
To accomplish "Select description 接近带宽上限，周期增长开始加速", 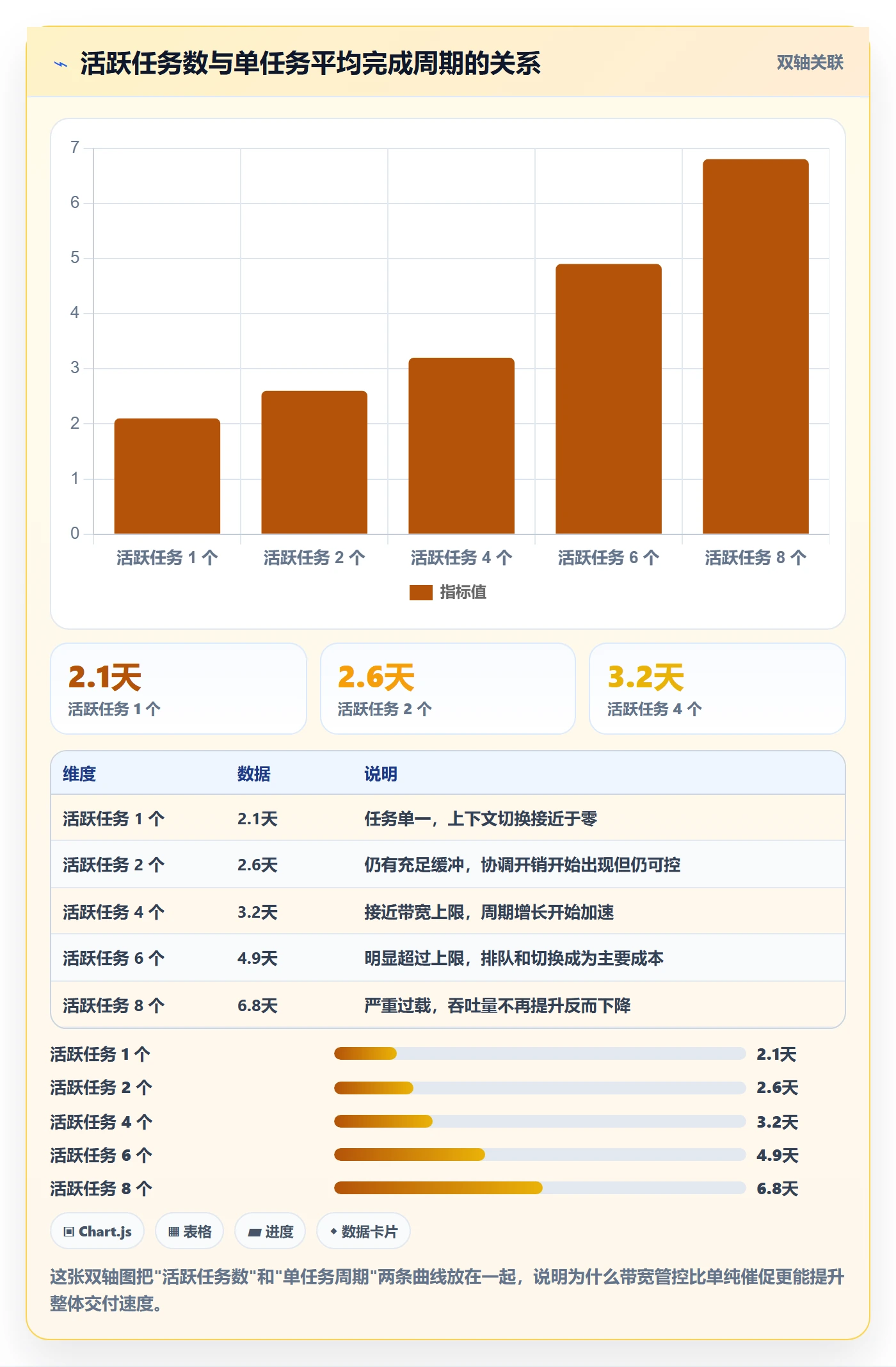I will 489,912.
